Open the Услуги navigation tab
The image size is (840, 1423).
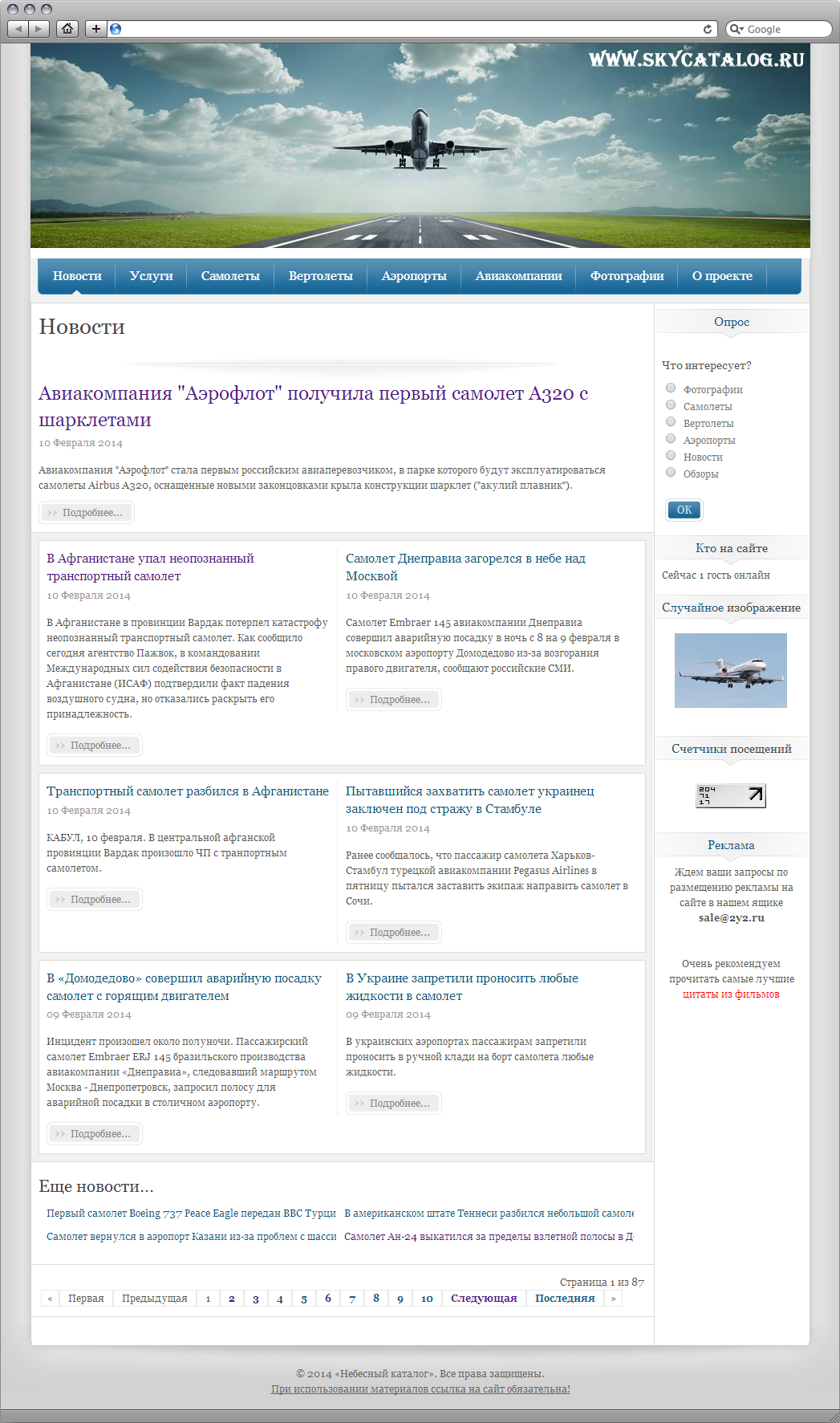coord(152,276)
